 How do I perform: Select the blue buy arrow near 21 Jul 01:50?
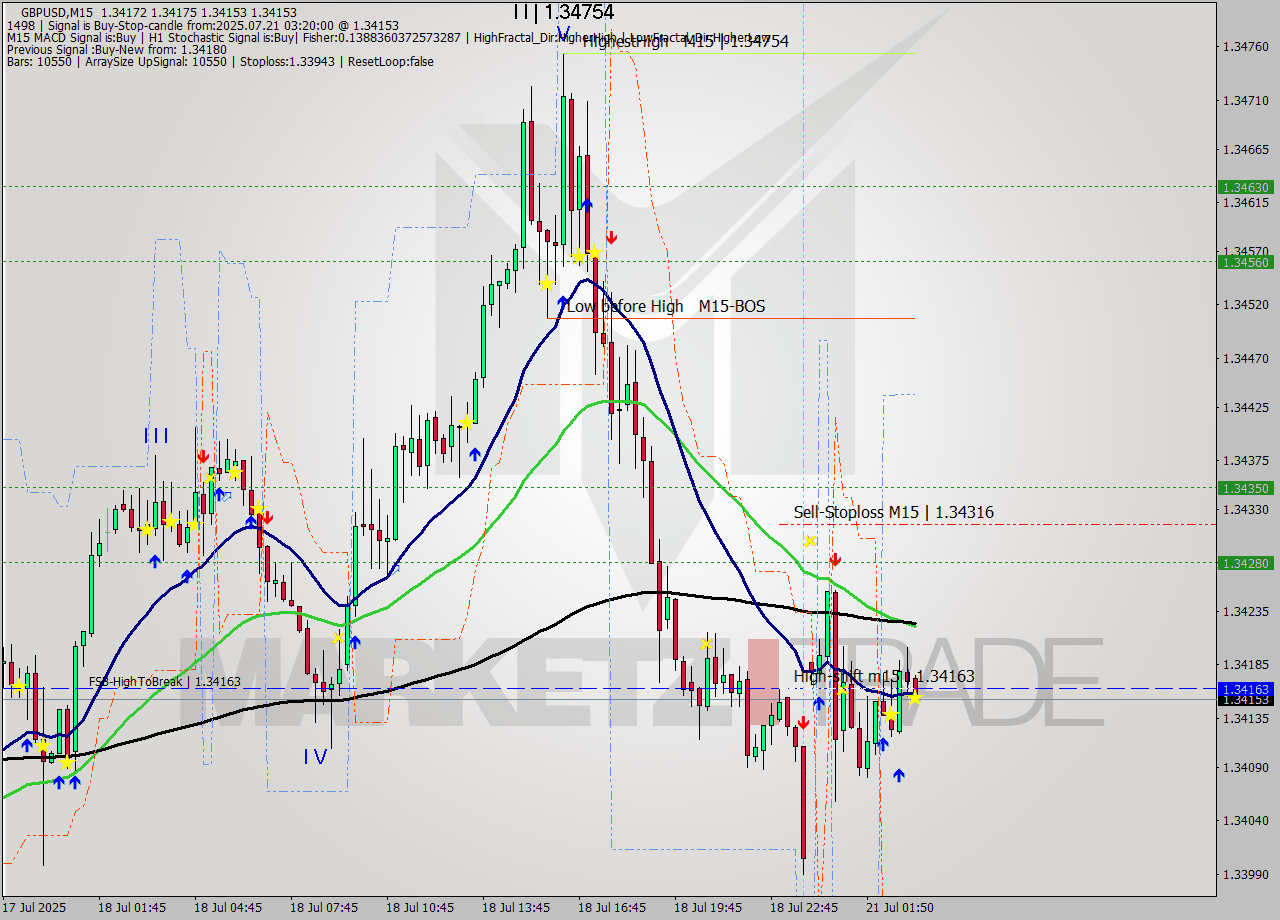pos(899,775)
